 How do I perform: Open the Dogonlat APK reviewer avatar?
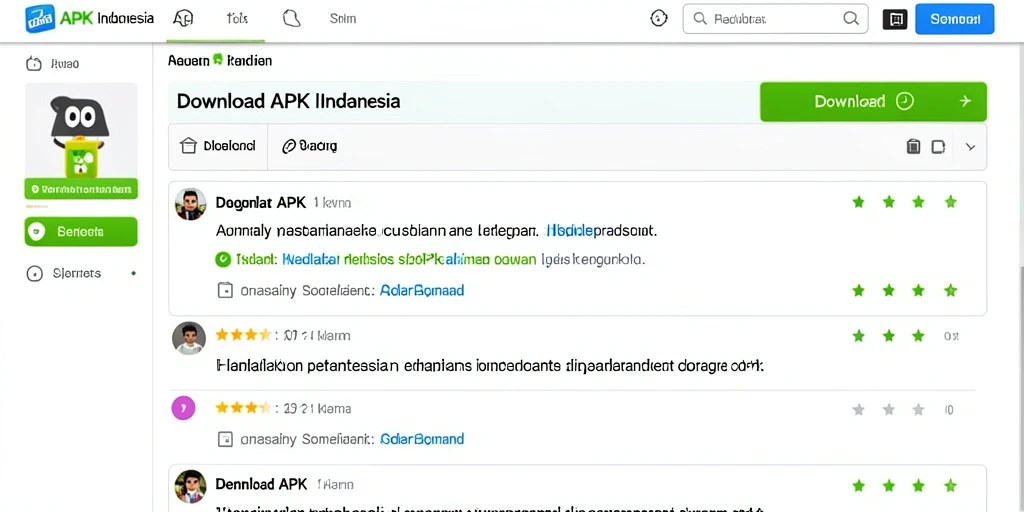coord(191,204)
